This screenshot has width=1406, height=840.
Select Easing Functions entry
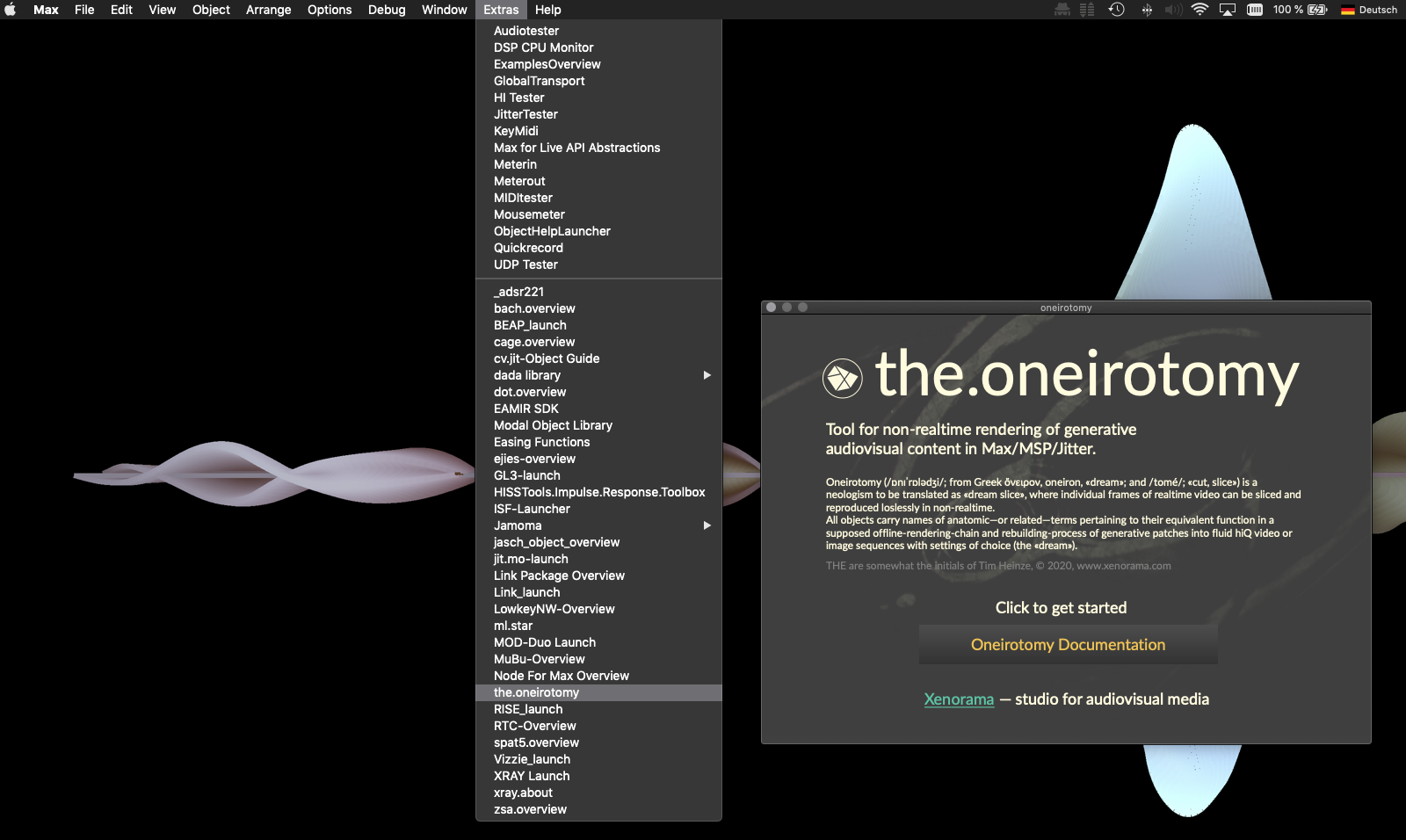pyautogui.click(x=598, y=442)
